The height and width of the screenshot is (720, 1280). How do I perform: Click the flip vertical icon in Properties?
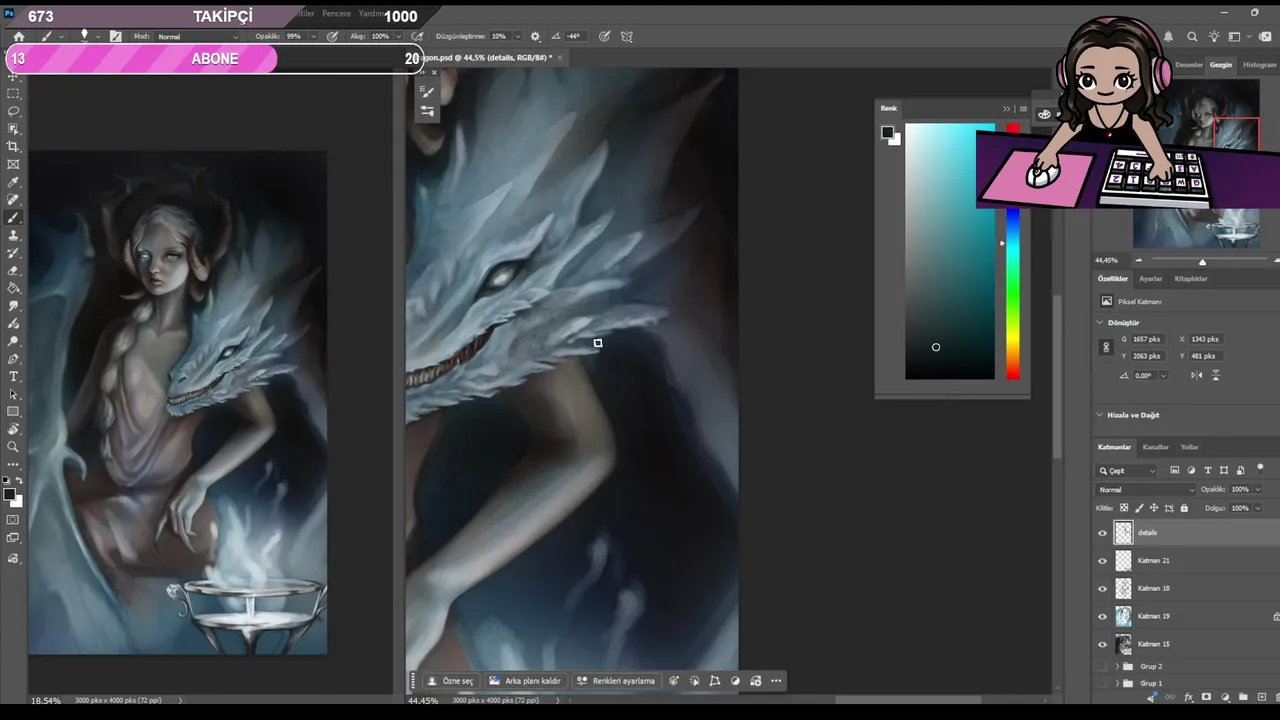click(1216, 375)
